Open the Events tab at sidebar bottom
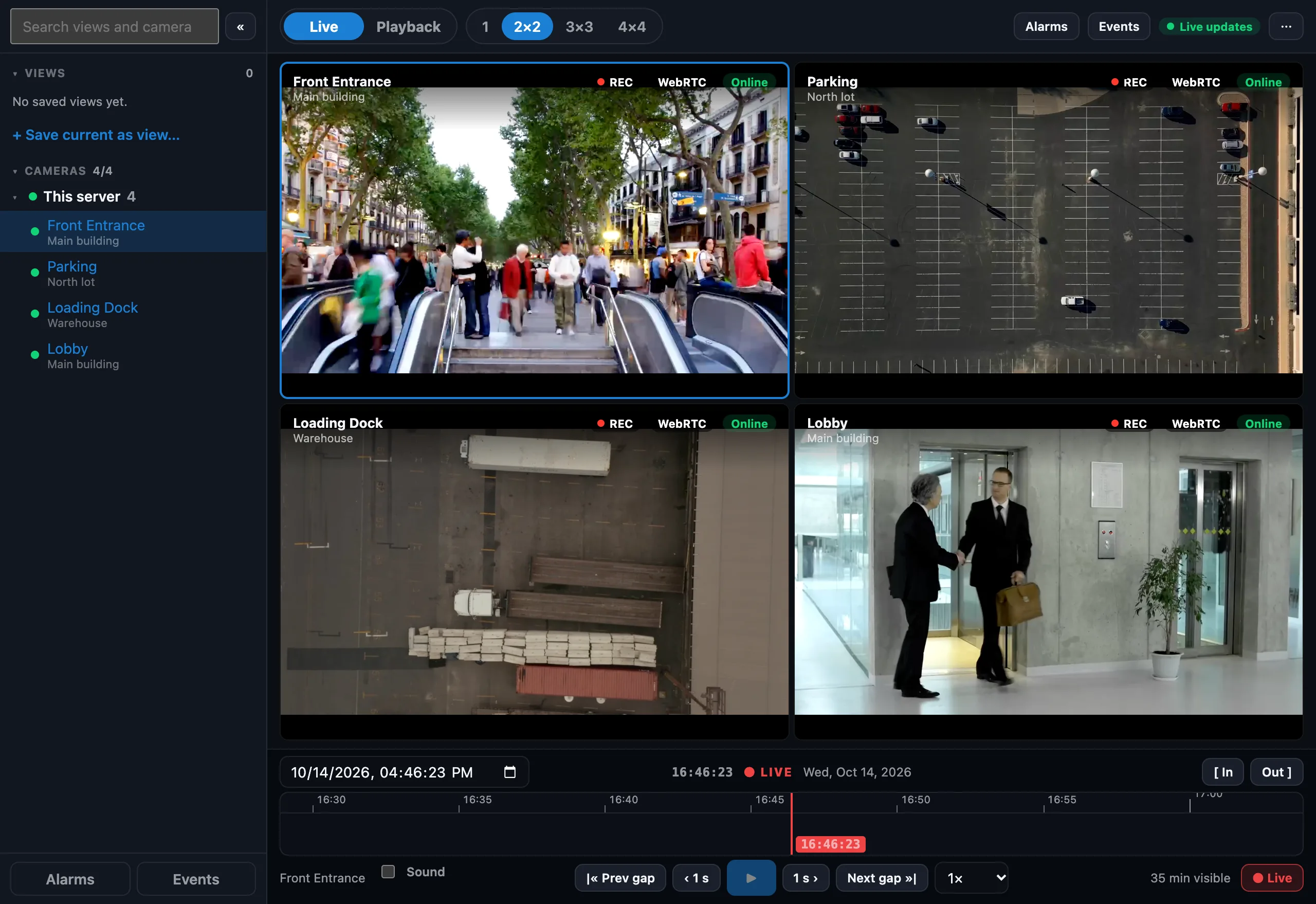The height and width of the screenshot is (904, 1316). coord(196,879)
